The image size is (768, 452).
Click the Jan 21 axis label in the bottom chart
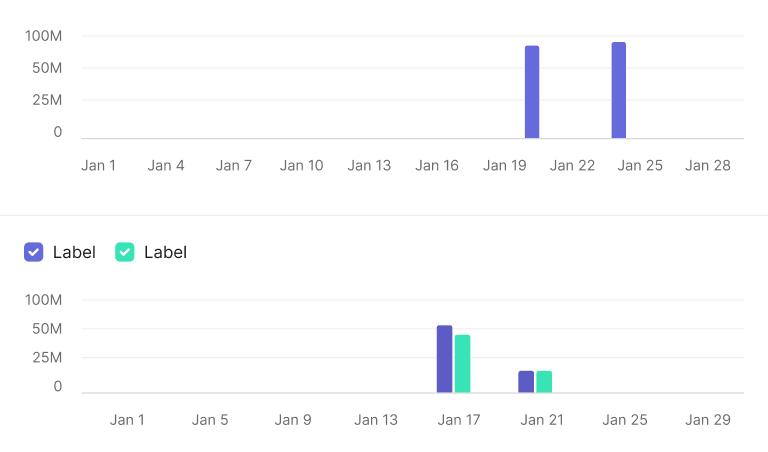542,420
